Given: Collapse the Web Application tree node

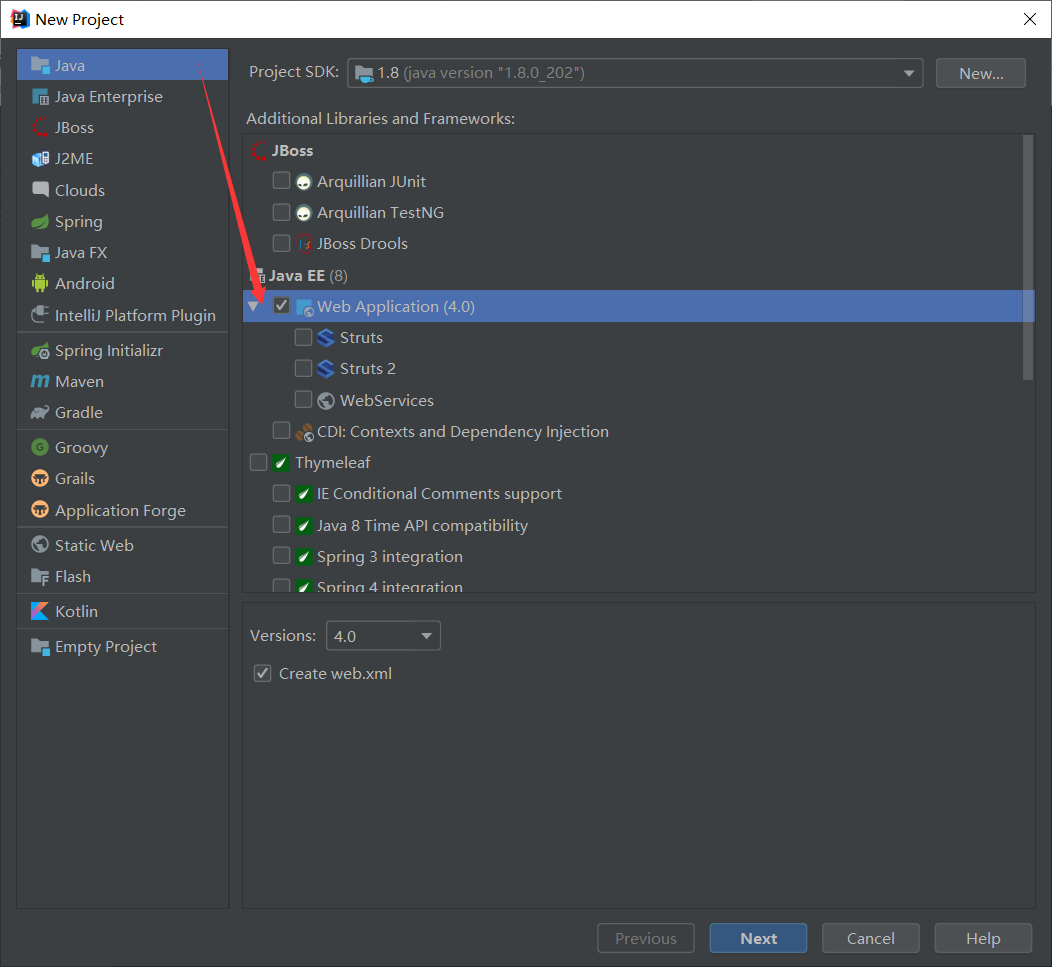Looking at the screenshot, I should [254, 306].
